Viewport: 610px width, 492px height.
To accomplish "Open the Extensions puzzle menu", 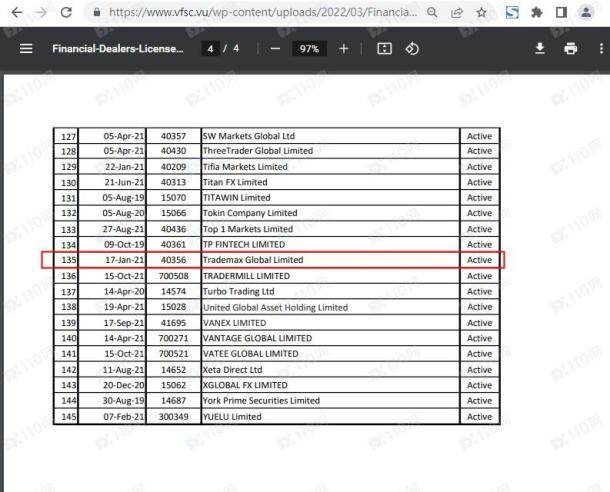I will 536,13.
